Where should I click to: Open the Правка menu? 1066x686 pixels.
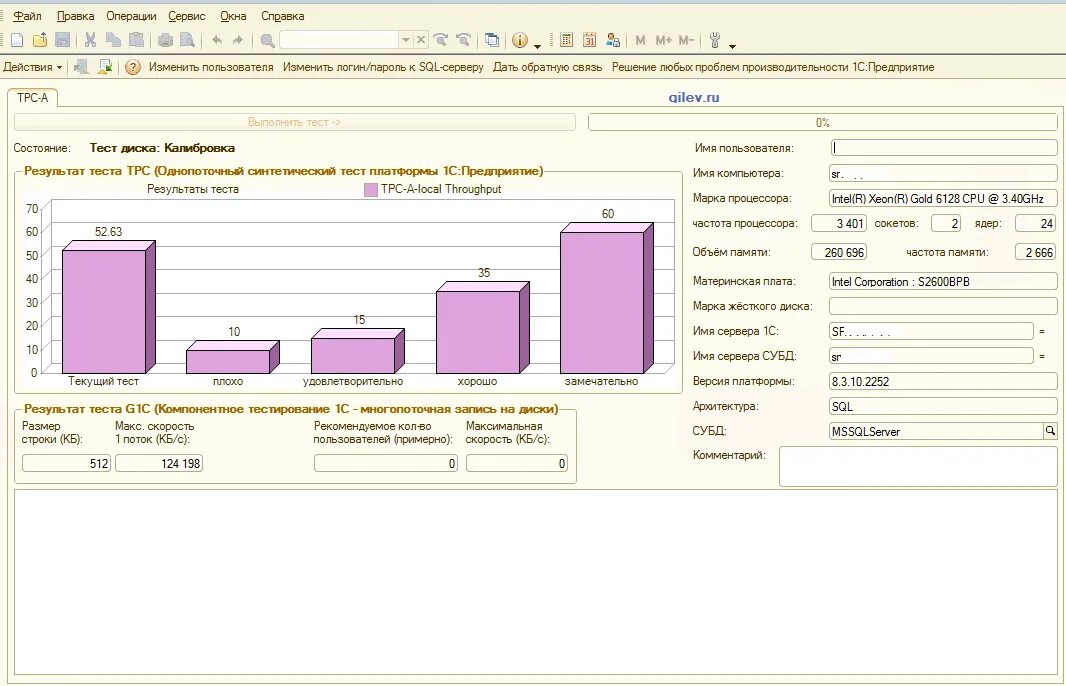(75, 16)
